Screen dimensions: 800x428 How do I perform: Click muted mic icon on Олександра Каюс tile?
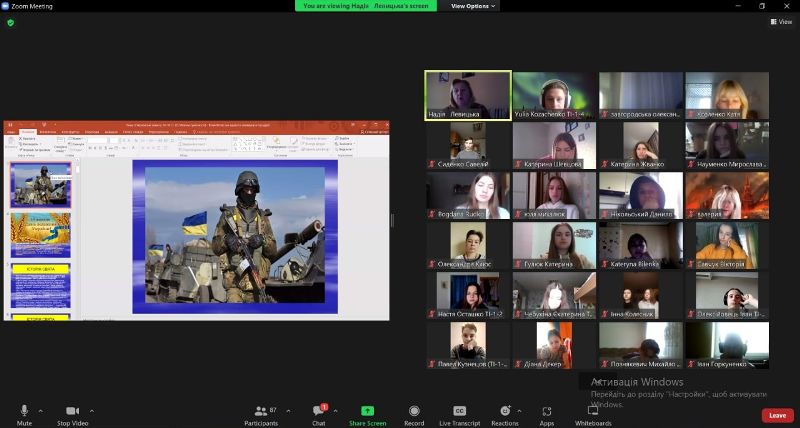(432, 264)
